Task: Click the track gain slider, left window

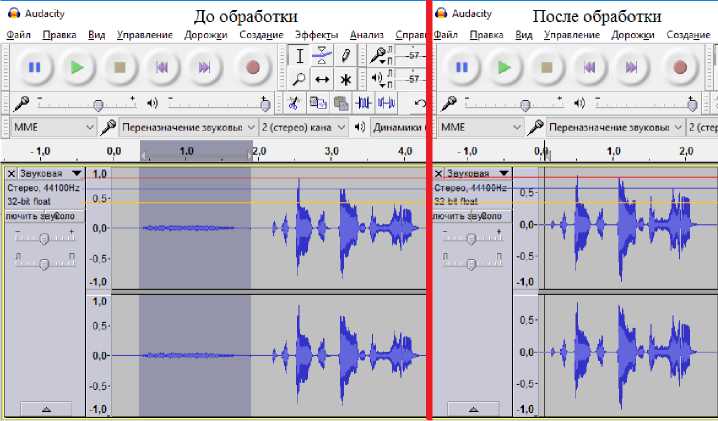Action: (x=44, y=238)
